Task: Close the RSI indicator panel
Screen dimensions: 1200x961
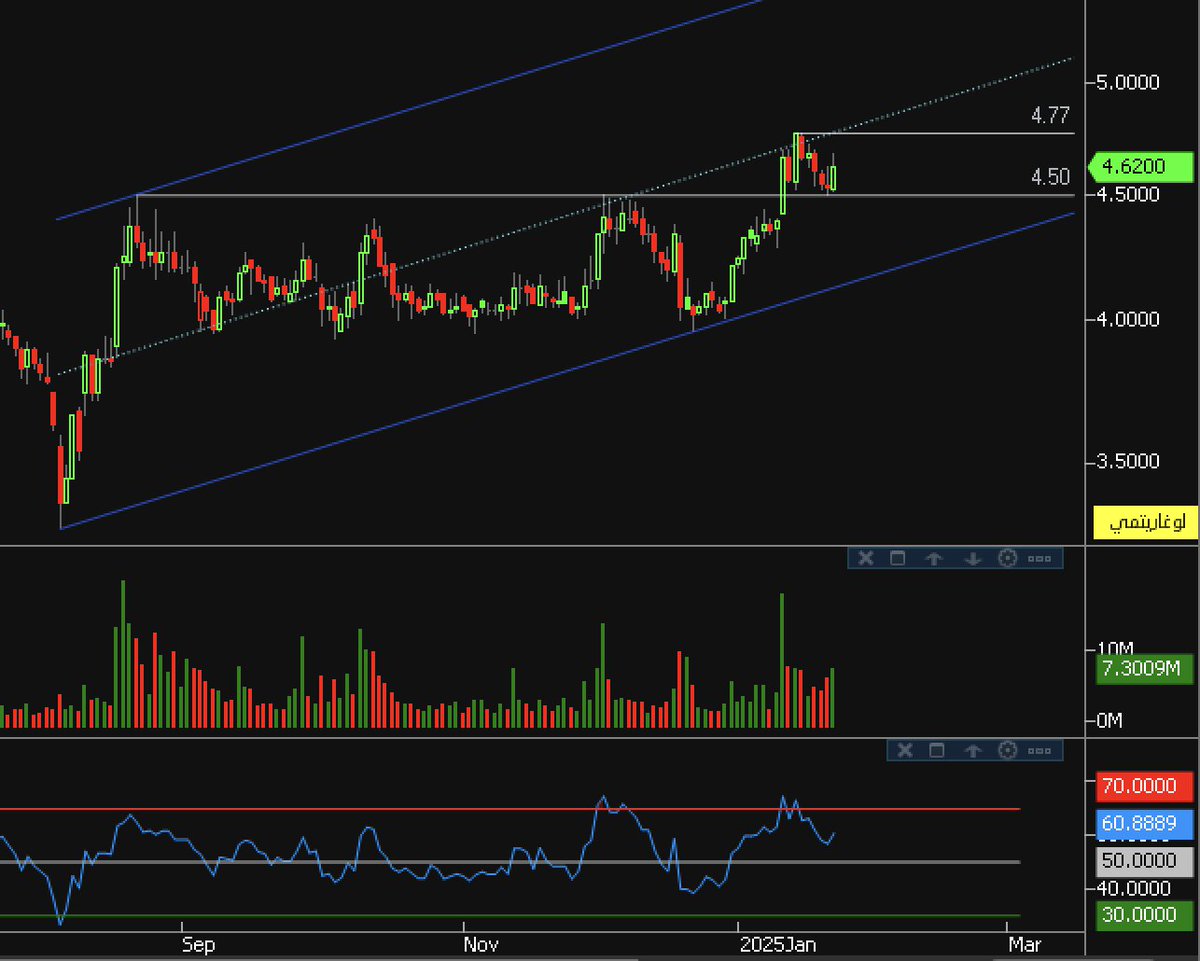Action: 904,750
